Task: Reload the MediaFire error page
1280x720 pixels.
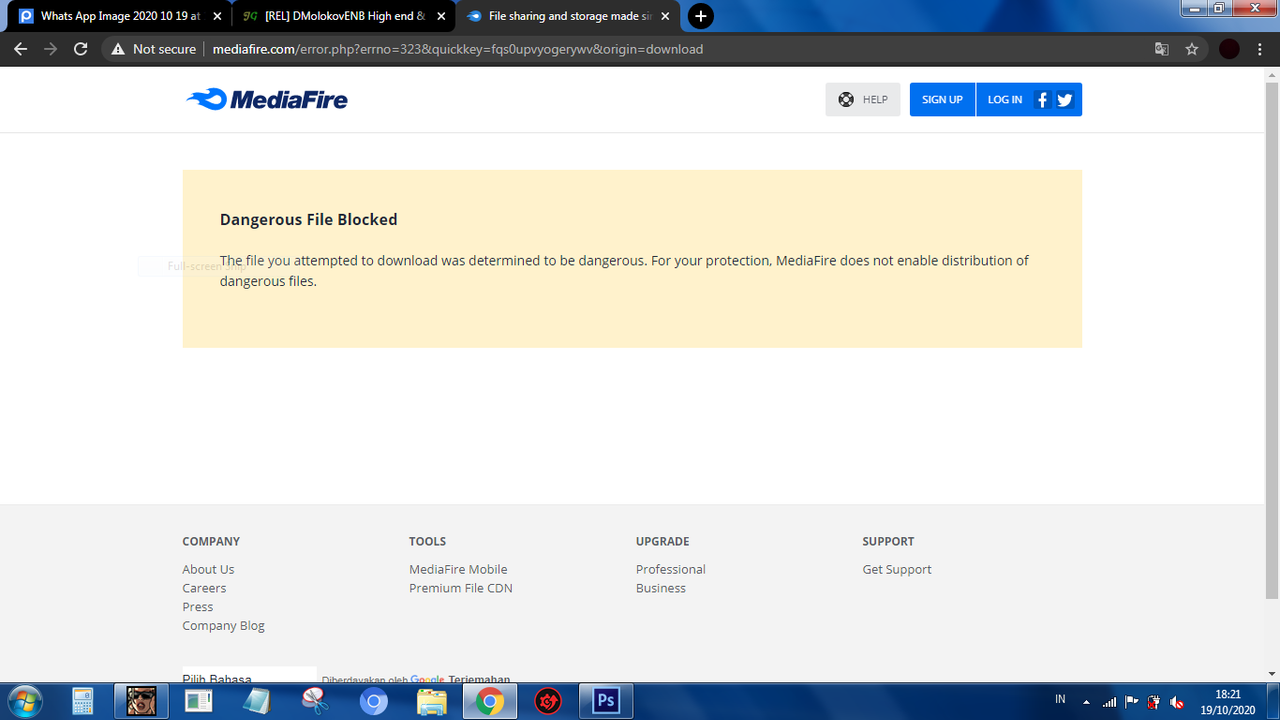Action: click(81, 49)
